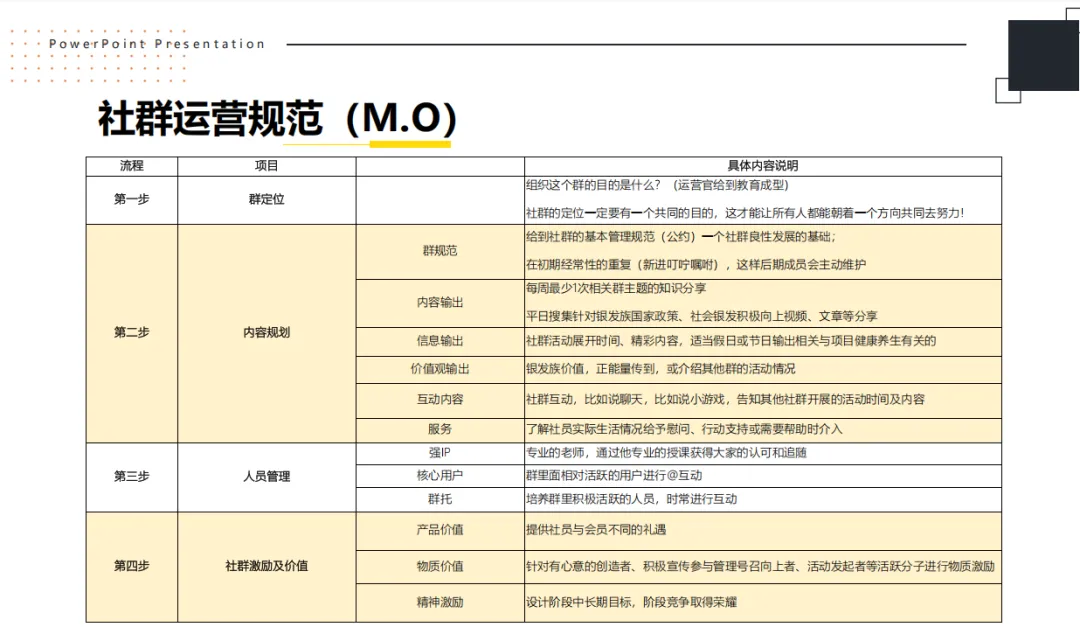Select the 第二步 cell

[132, 333]
